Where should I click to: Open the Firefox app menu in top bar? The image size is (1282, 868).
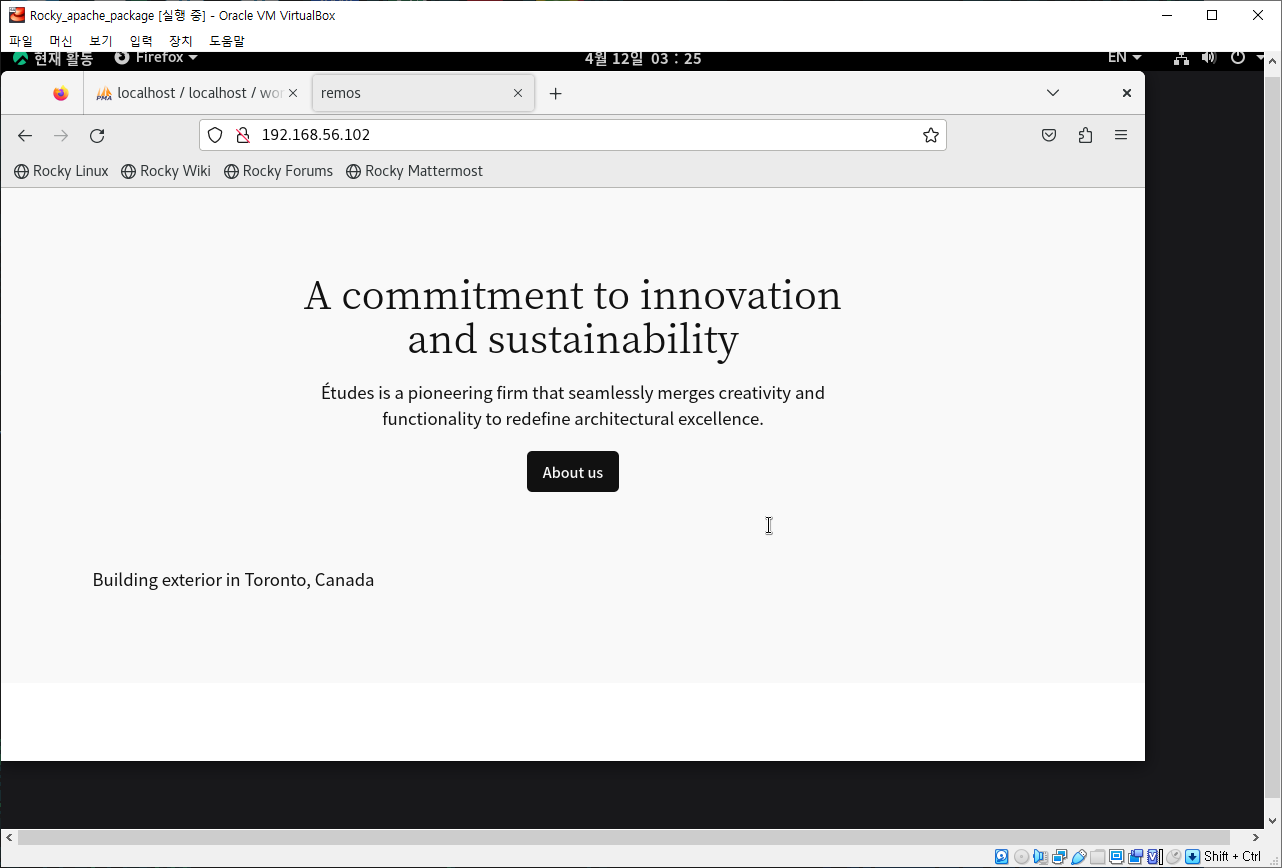click(156, 58)
